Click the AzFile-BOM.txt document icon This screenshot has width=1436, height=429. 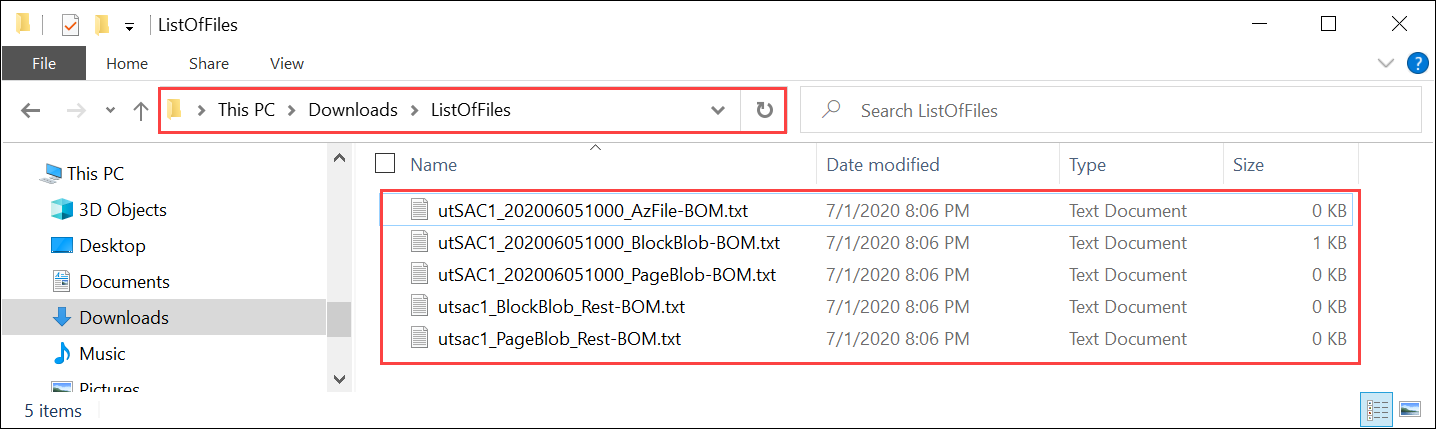(x=420, y=211)
